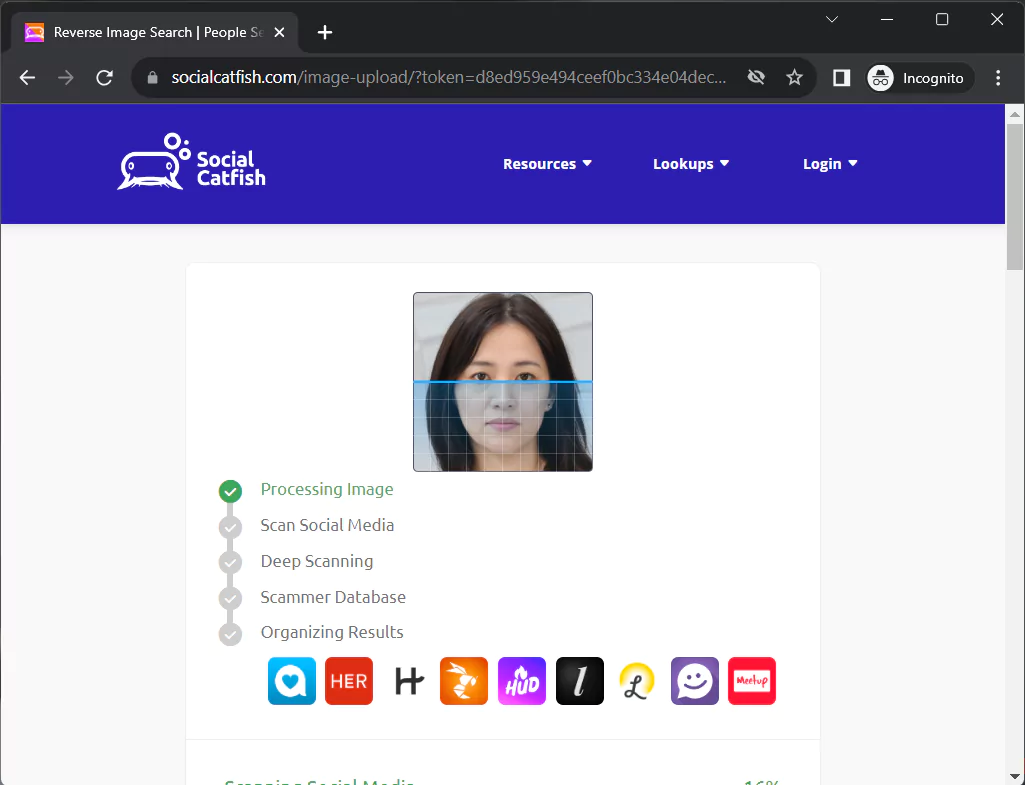Toggle the blocked-content eye in address bar
The height and width of the screenshot is (785, 1025).
pyautogui.click(x=756, y=76)
